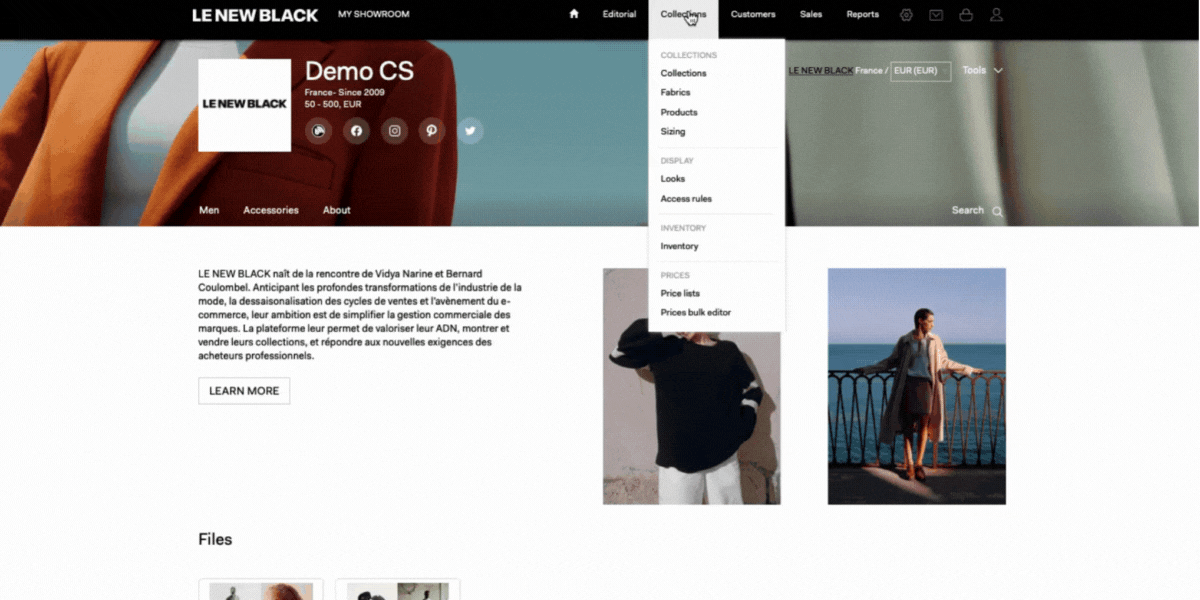Open the settings gear icon
The height and width of the screenshot is (600, 1200).
906,15
